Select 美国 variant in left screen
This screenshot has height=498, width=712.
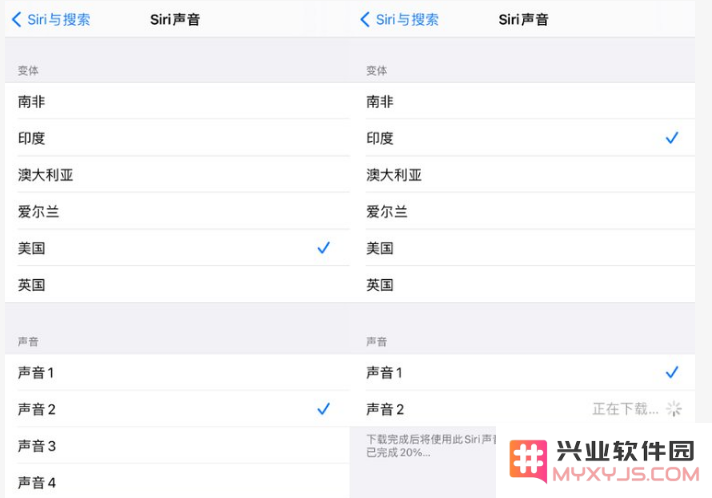pos(177,248)
